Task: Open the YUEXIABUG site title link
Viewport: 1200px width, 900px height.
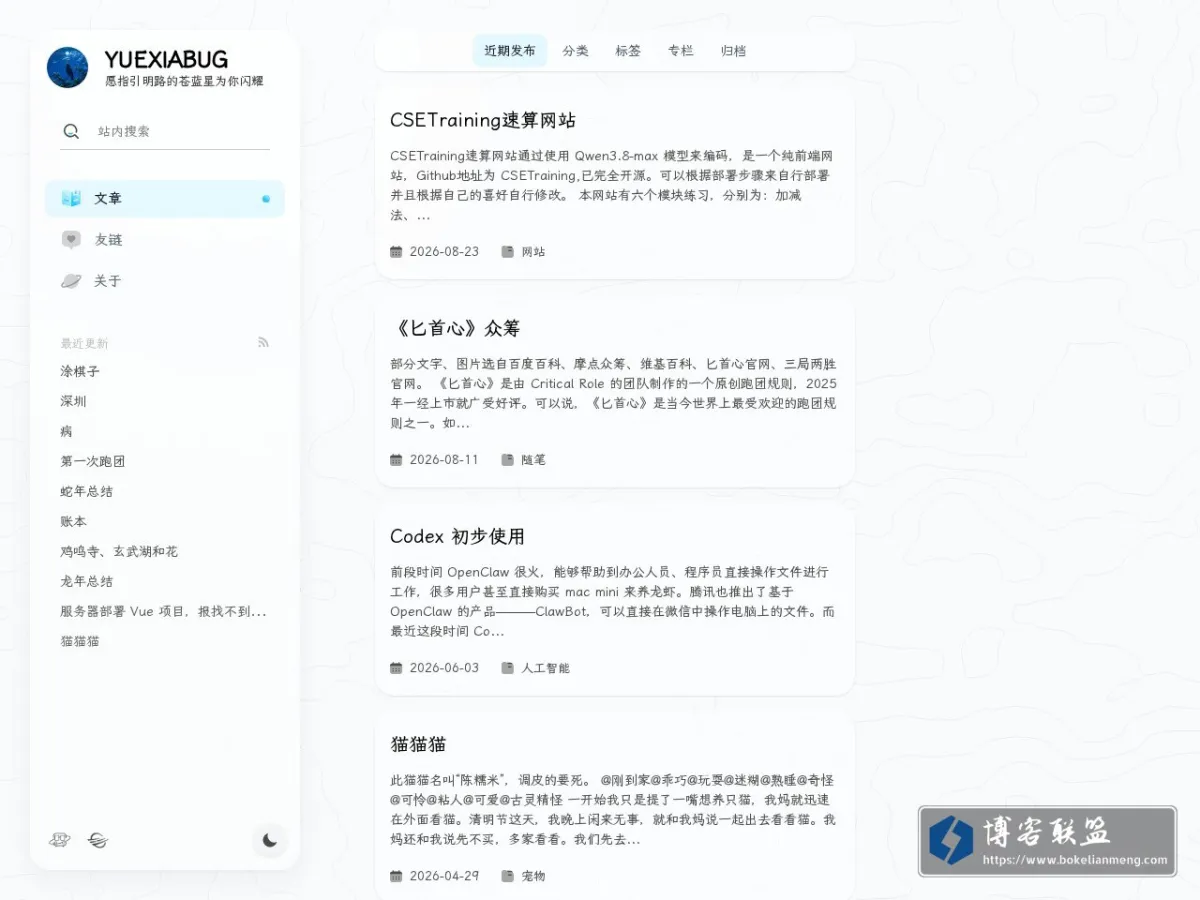Action: pyautogui.click(x=166, y=59)
